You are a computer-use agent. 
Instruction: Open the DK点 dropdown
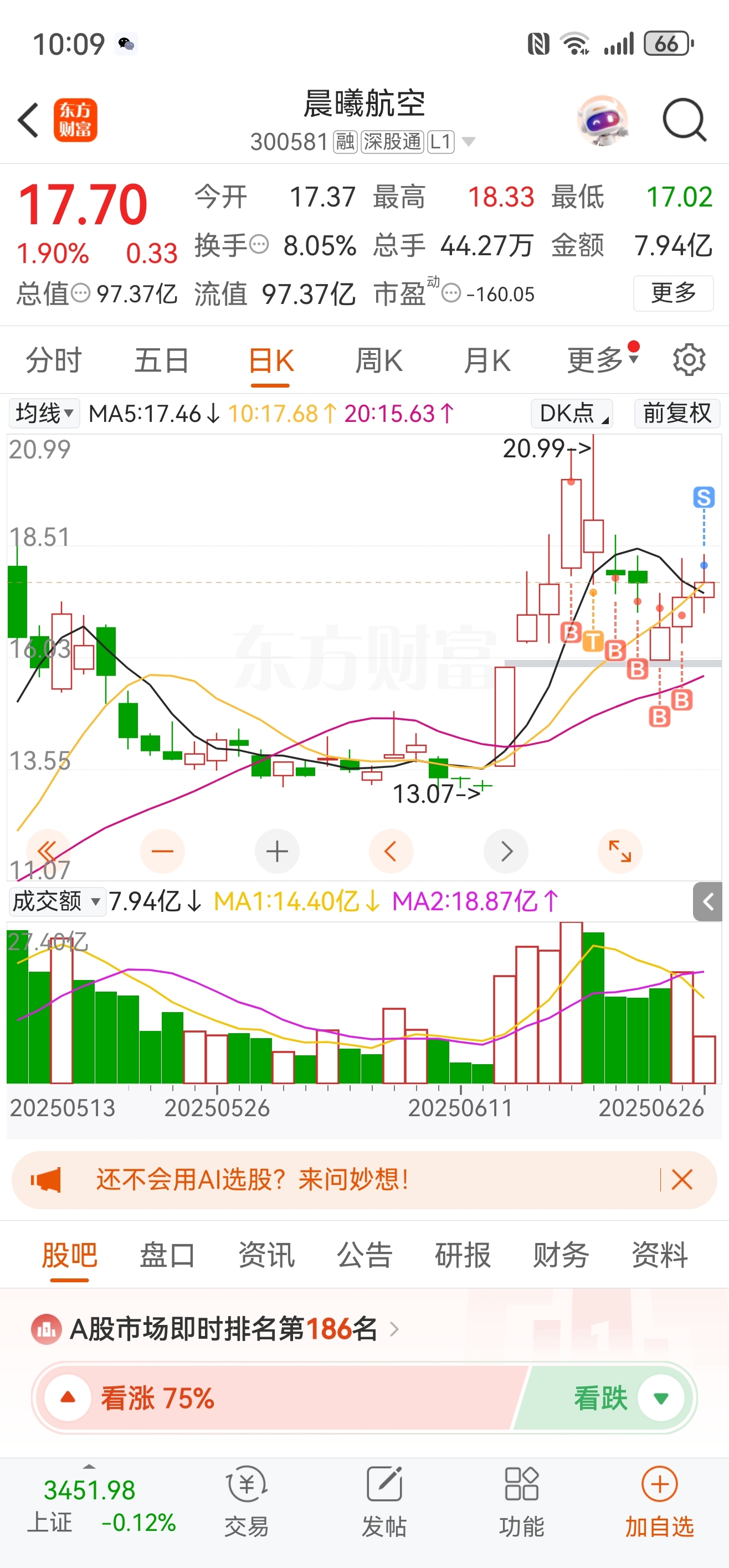(x=572, y=413)
